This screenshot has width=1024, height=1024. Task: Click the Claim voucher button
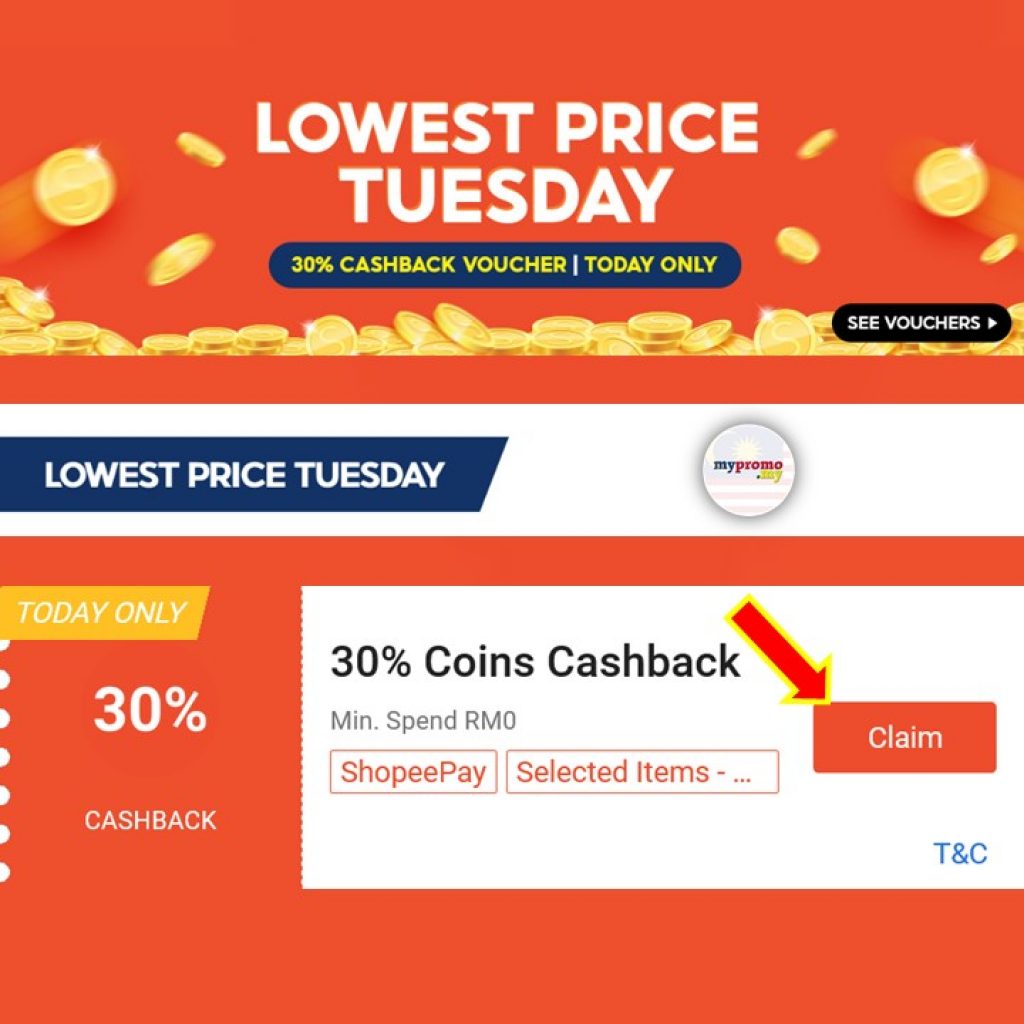click(x=904, y=737)
